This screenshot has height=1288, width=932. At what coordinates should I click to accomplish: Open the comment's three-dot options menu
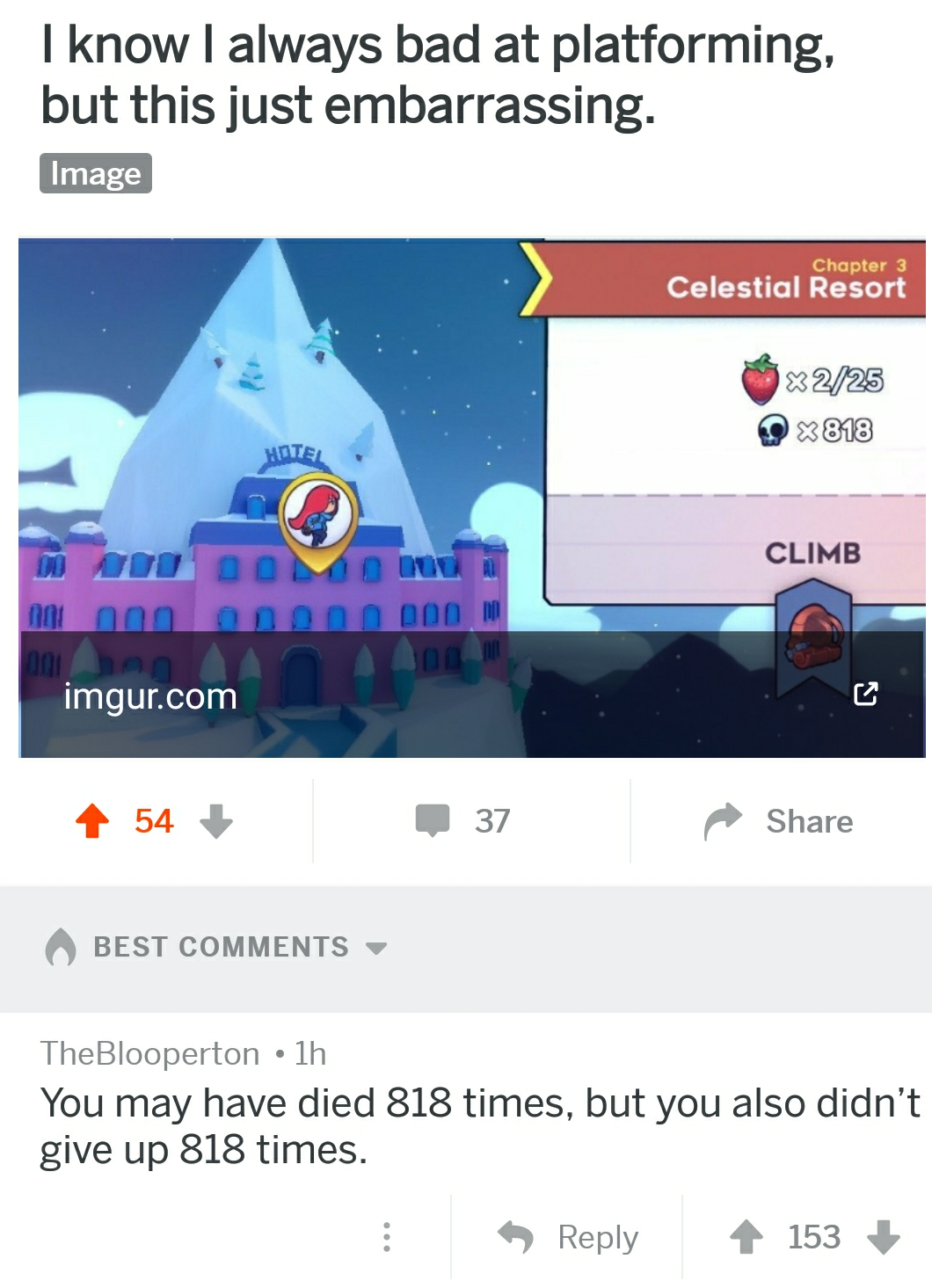click(386, 1237)
